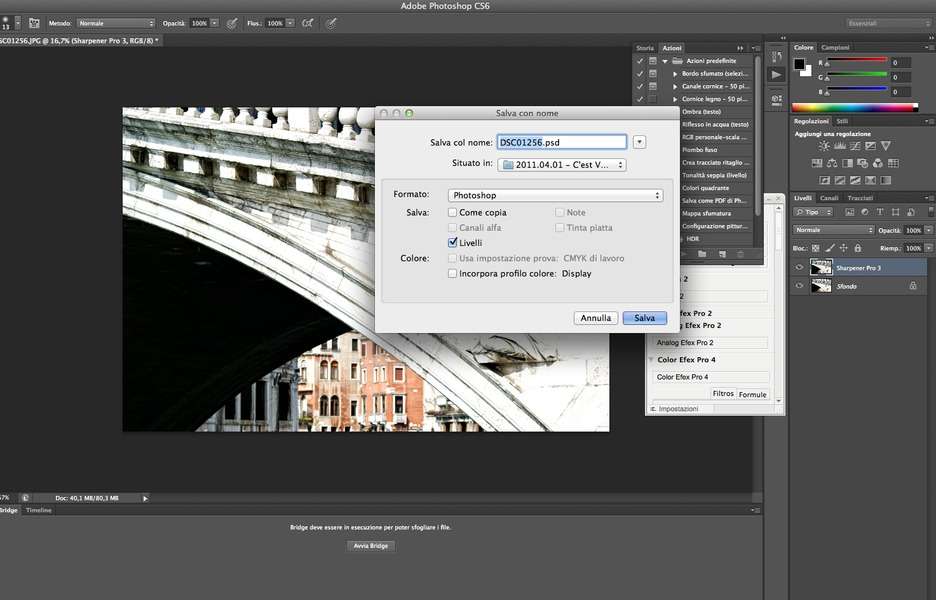Open the Campioni tab
Image resolution: width=936 pixels, height=600 pixels.
coord(835,48)
